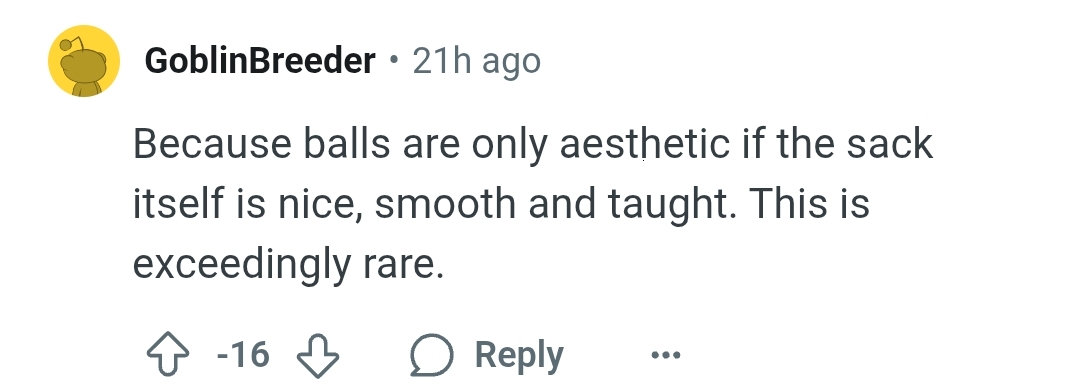The image size is (1080, 391).
Task: Click the word 'aesthetic' in the comment
Action: (644, 144)
